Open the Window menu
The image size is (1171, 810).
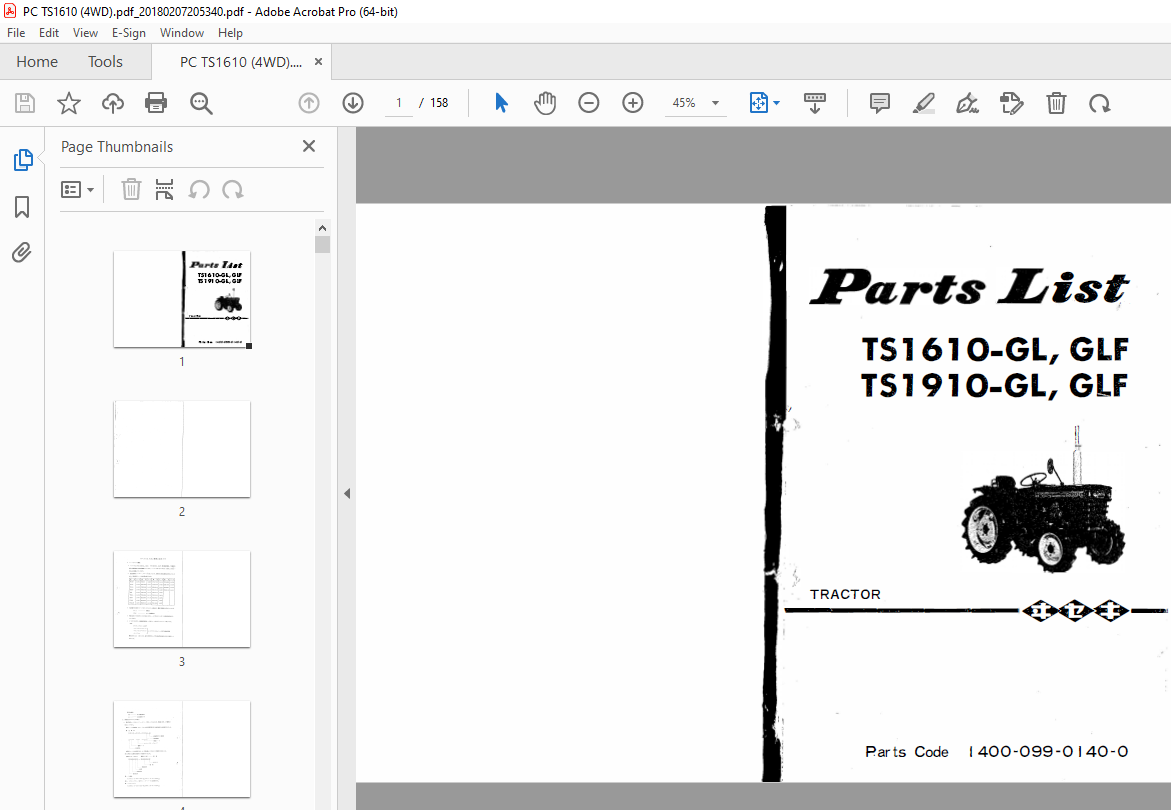click(x=181, y=33)
